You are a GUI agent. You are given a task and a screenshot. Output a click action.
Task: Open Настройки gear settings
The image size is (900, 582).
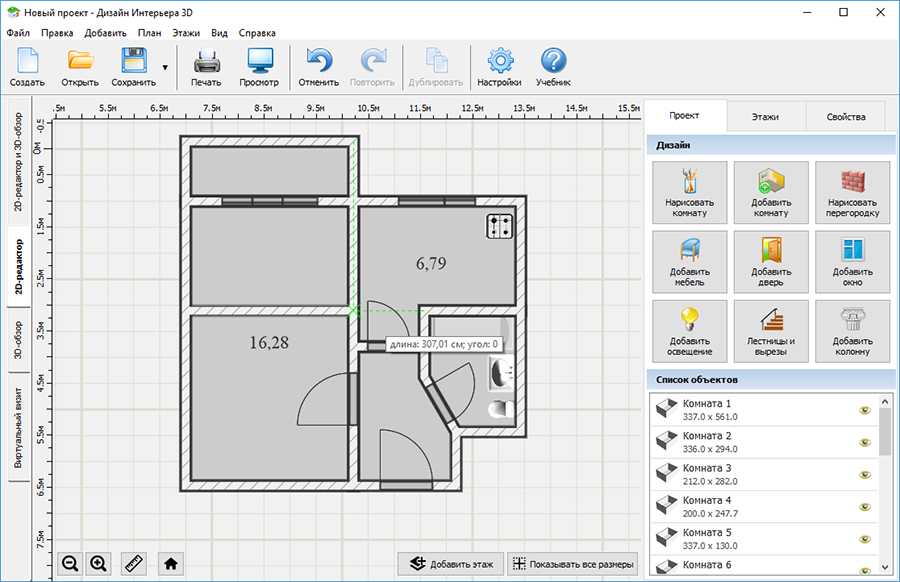click(499, 67)
